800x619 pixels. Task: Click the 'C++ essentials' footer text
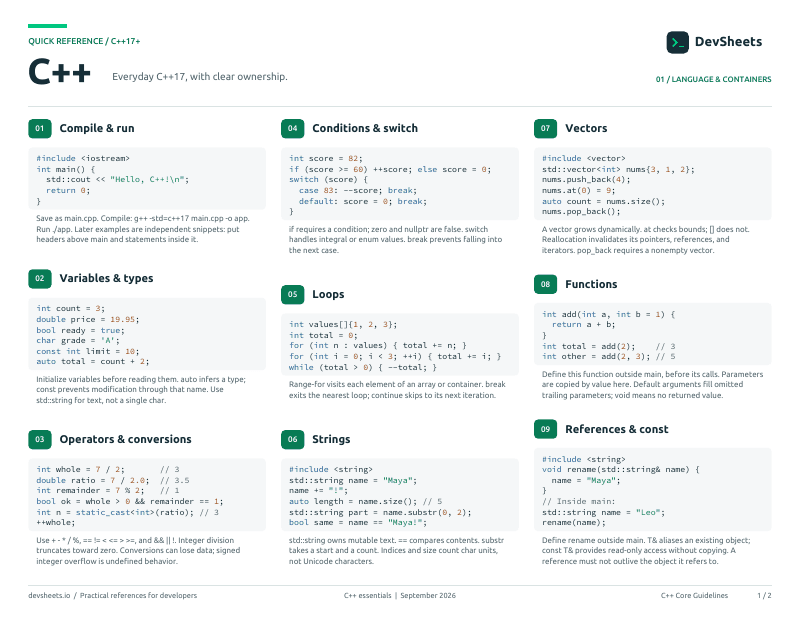coord(367,596)
